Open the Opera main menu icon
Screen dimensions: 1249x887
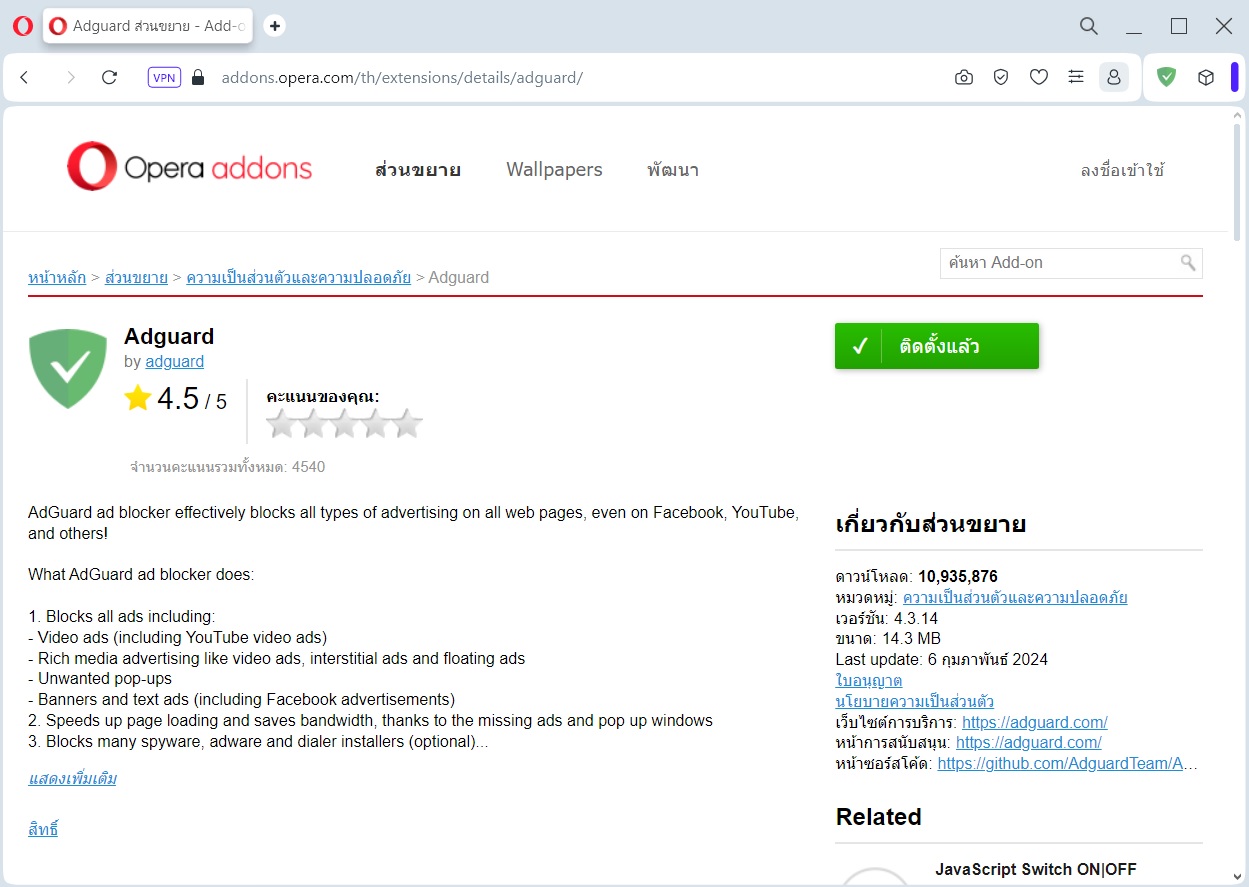tap(22, 27)
